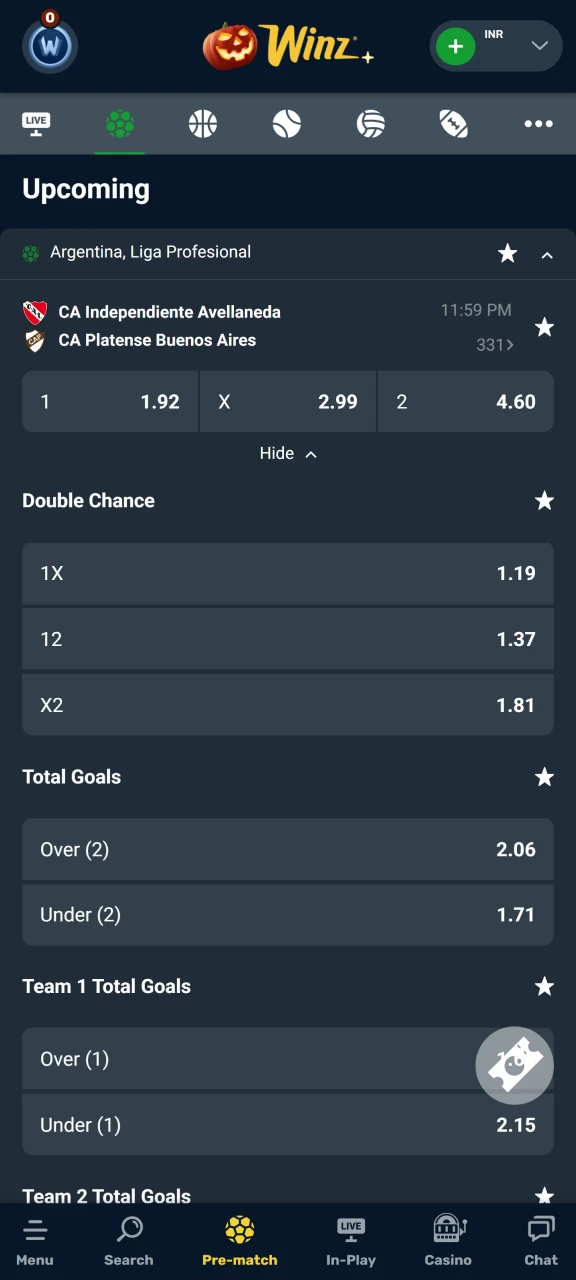Select the volleyball sport icon
This screenshot has height=1280, width=576.
tap(370, 123)
